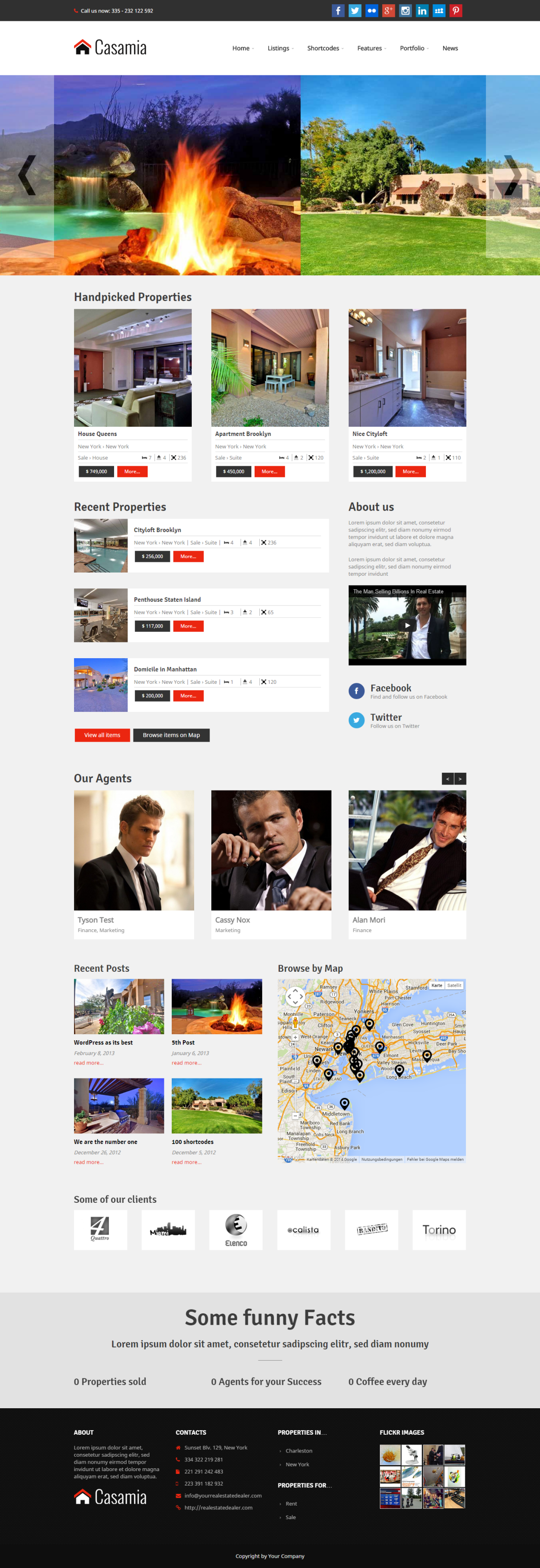
Task: Open the Google Plus icon in top bar
Action: click(x=389, y=10)
